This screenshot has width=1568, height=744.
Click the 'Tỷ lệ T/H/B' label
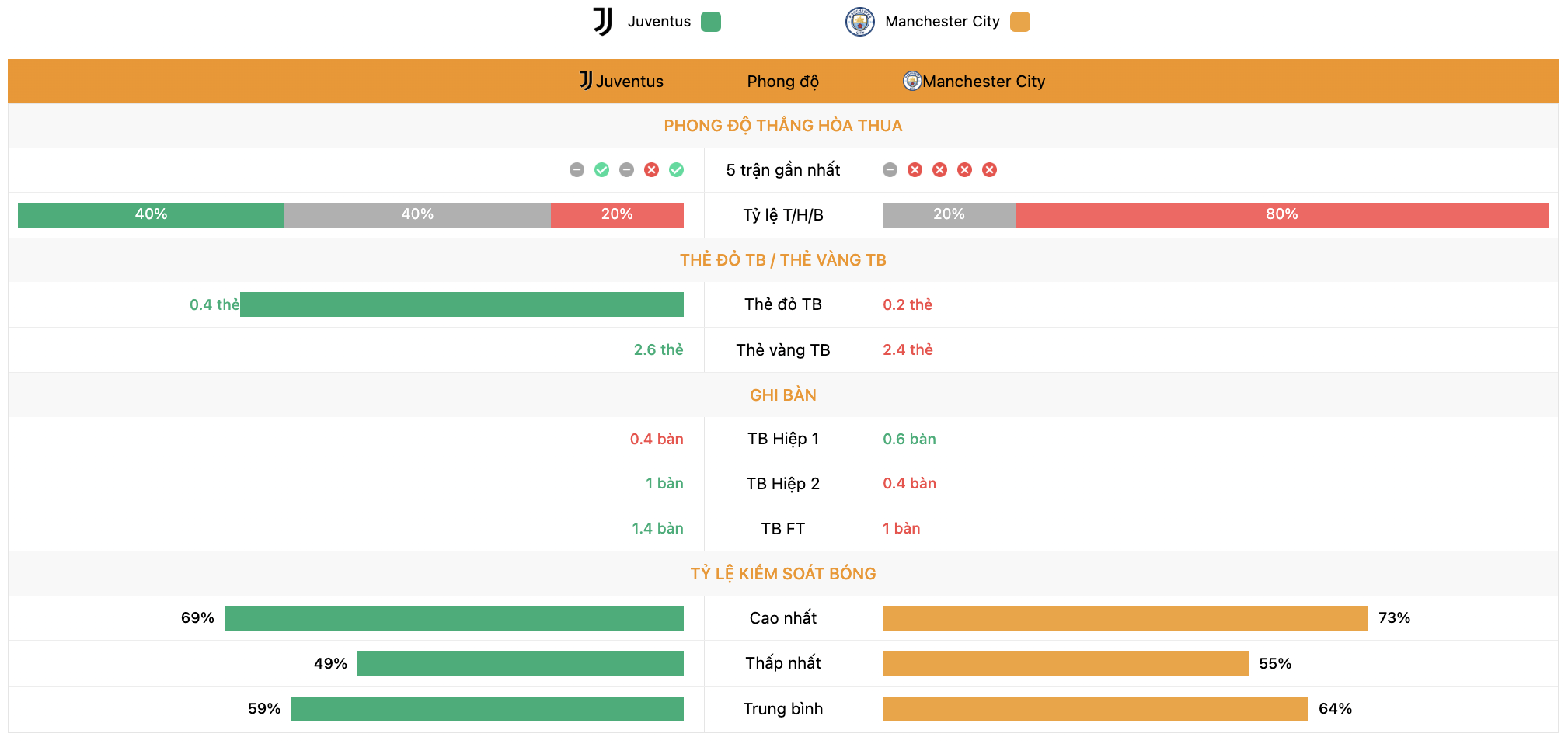[x=783, y=215]
